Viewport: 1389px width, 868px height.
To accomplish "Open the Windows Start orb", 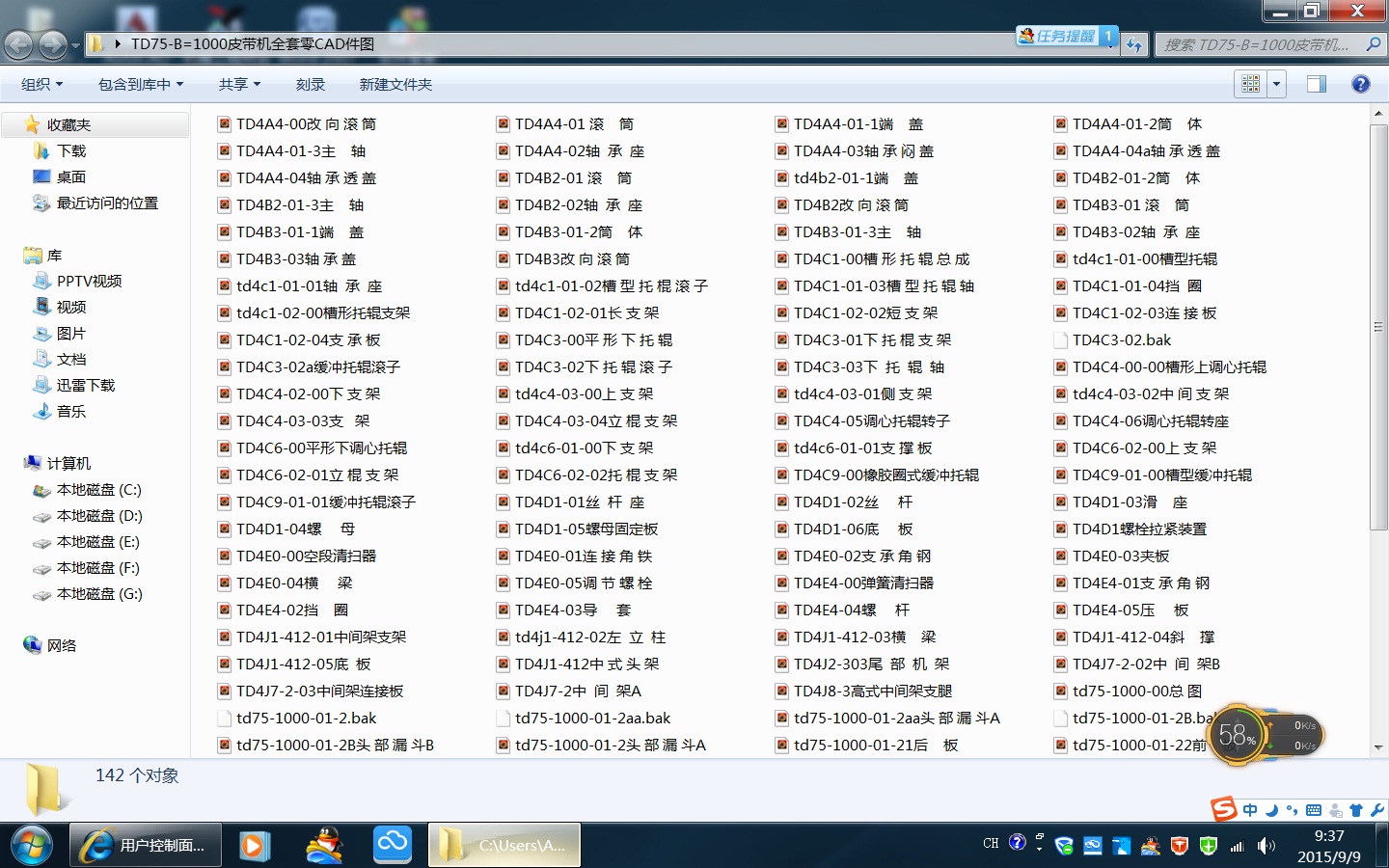I will point(31,846).
